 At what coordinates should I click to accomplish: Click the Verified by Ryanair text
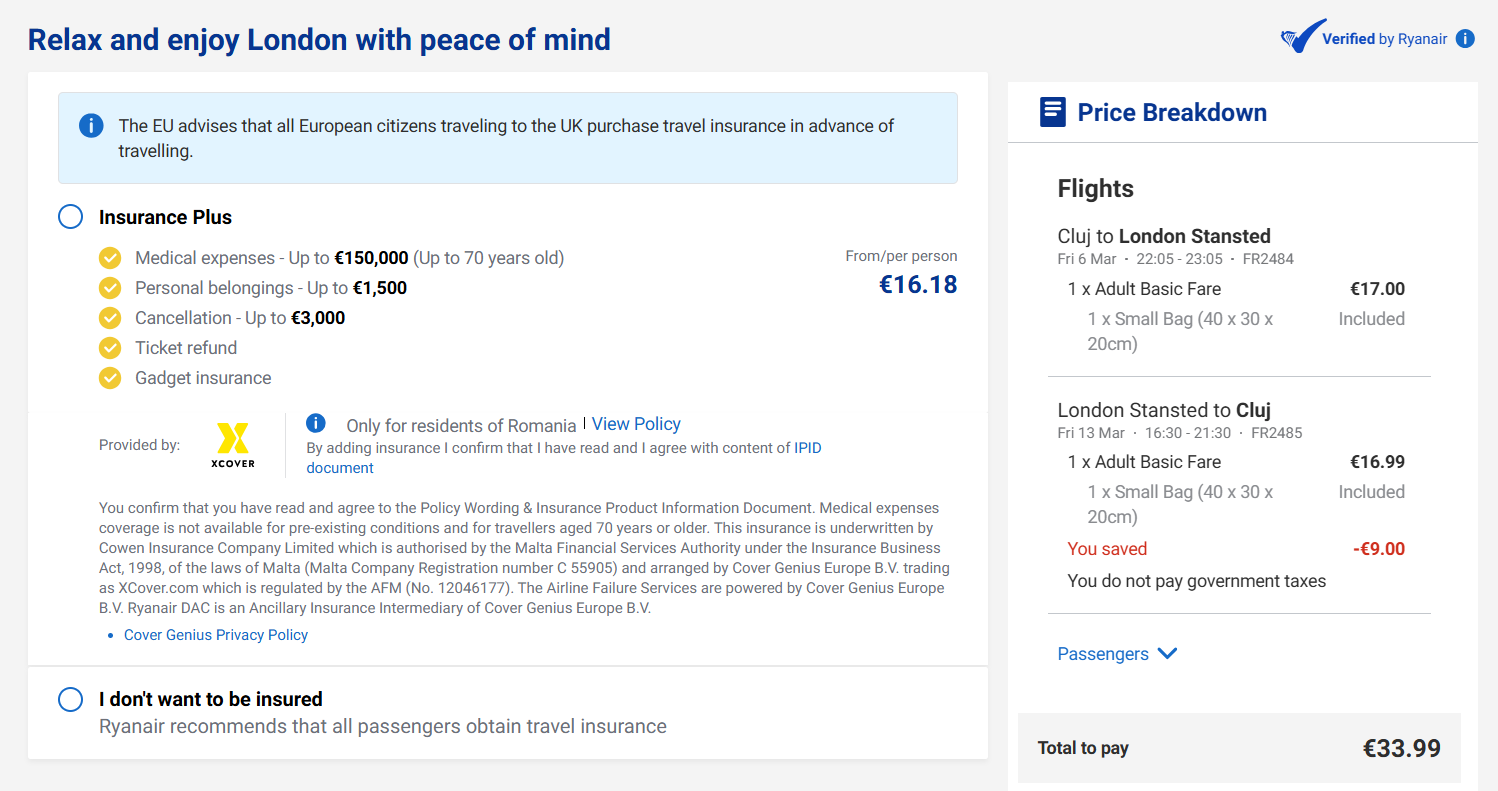[1384, 39]
